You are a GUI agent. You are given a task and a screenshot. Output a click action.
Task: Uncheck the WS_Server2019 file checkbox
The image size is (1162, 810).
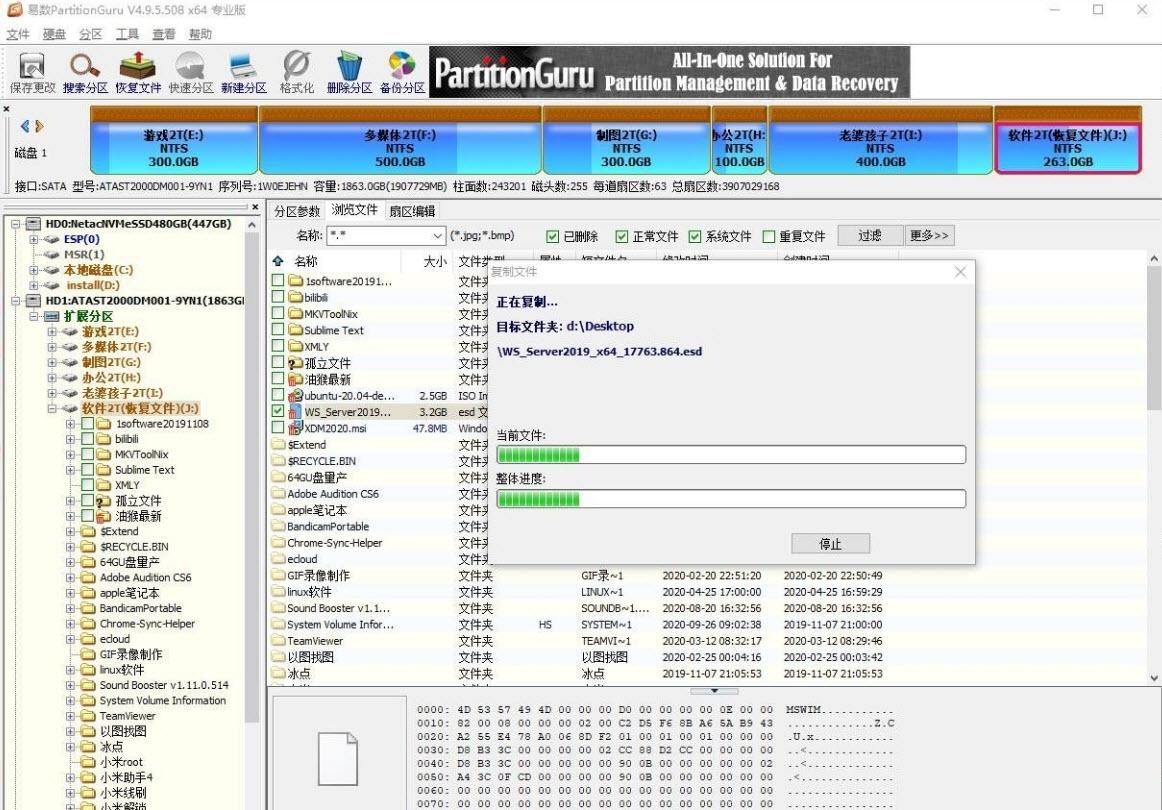[x=278, y=411]
